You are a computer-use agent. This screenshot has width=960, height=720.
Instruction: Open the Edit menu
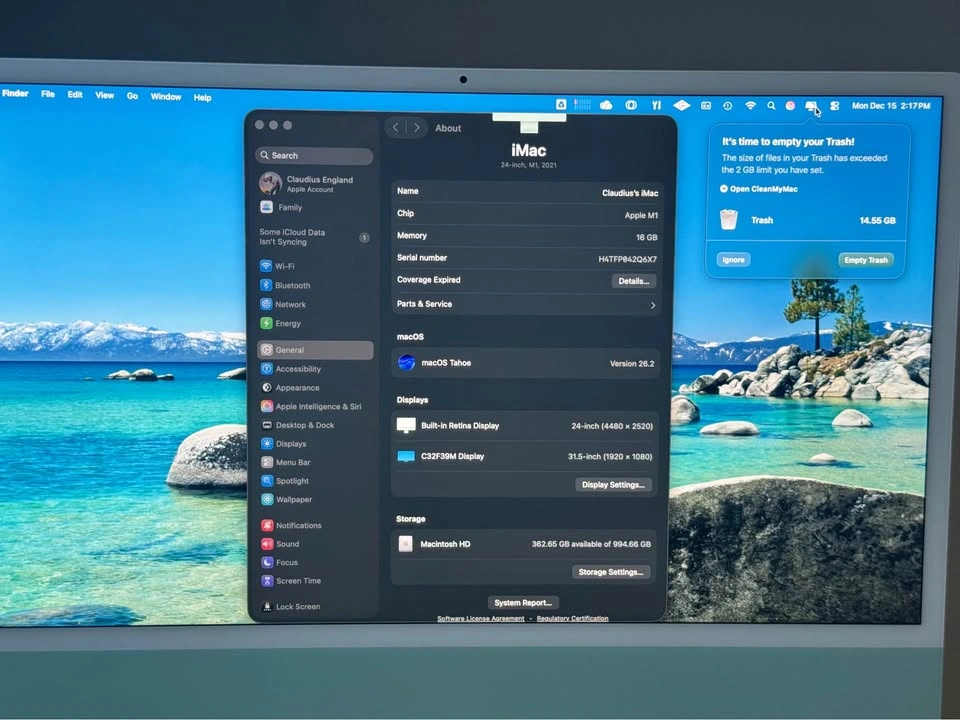click(x=75, y=94)
